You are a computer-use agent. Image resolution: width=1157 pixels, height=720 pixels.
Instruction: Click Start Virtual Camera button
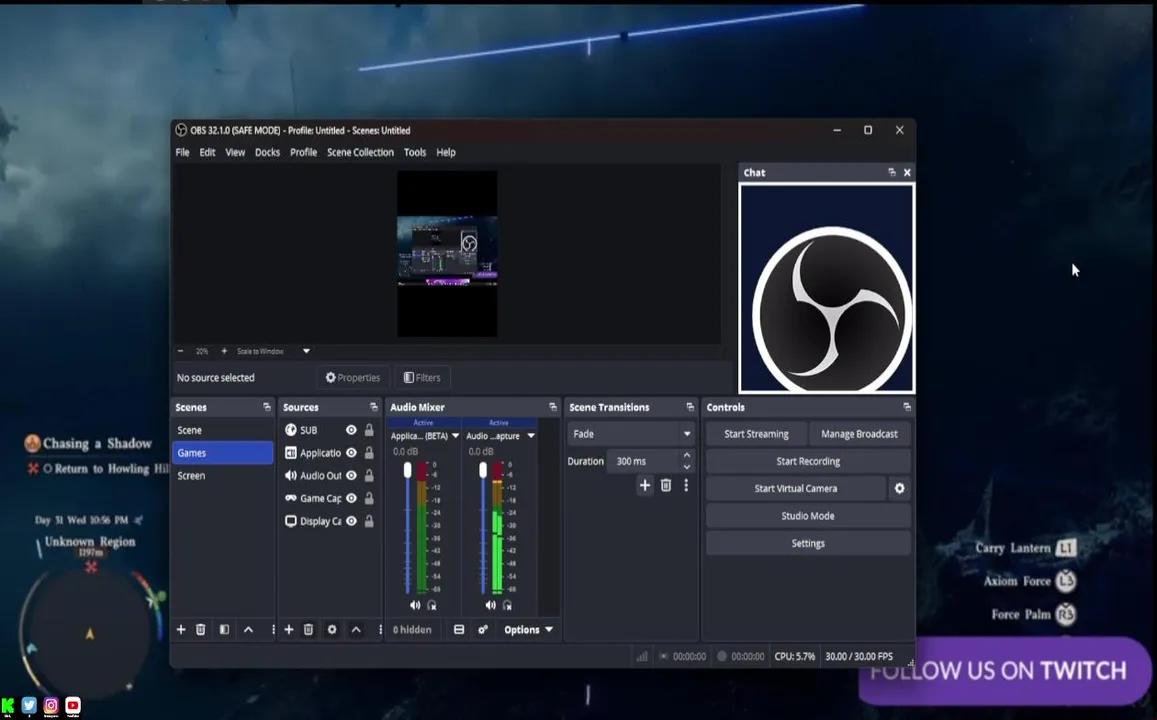(x=795, y=488)
